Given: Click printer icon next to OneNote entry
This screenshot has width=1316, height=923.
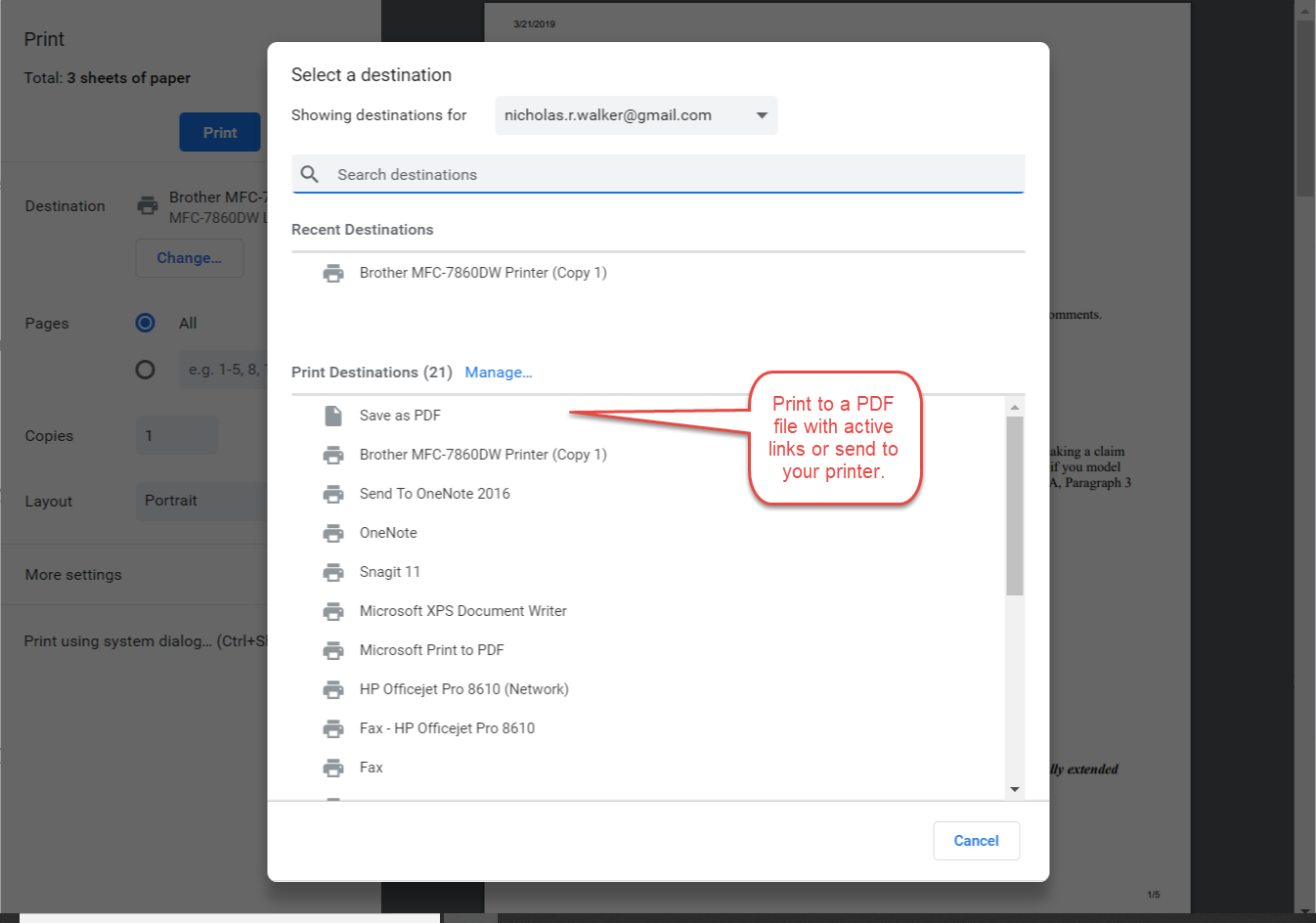Looking at the screenshot, I should point(333,533).
